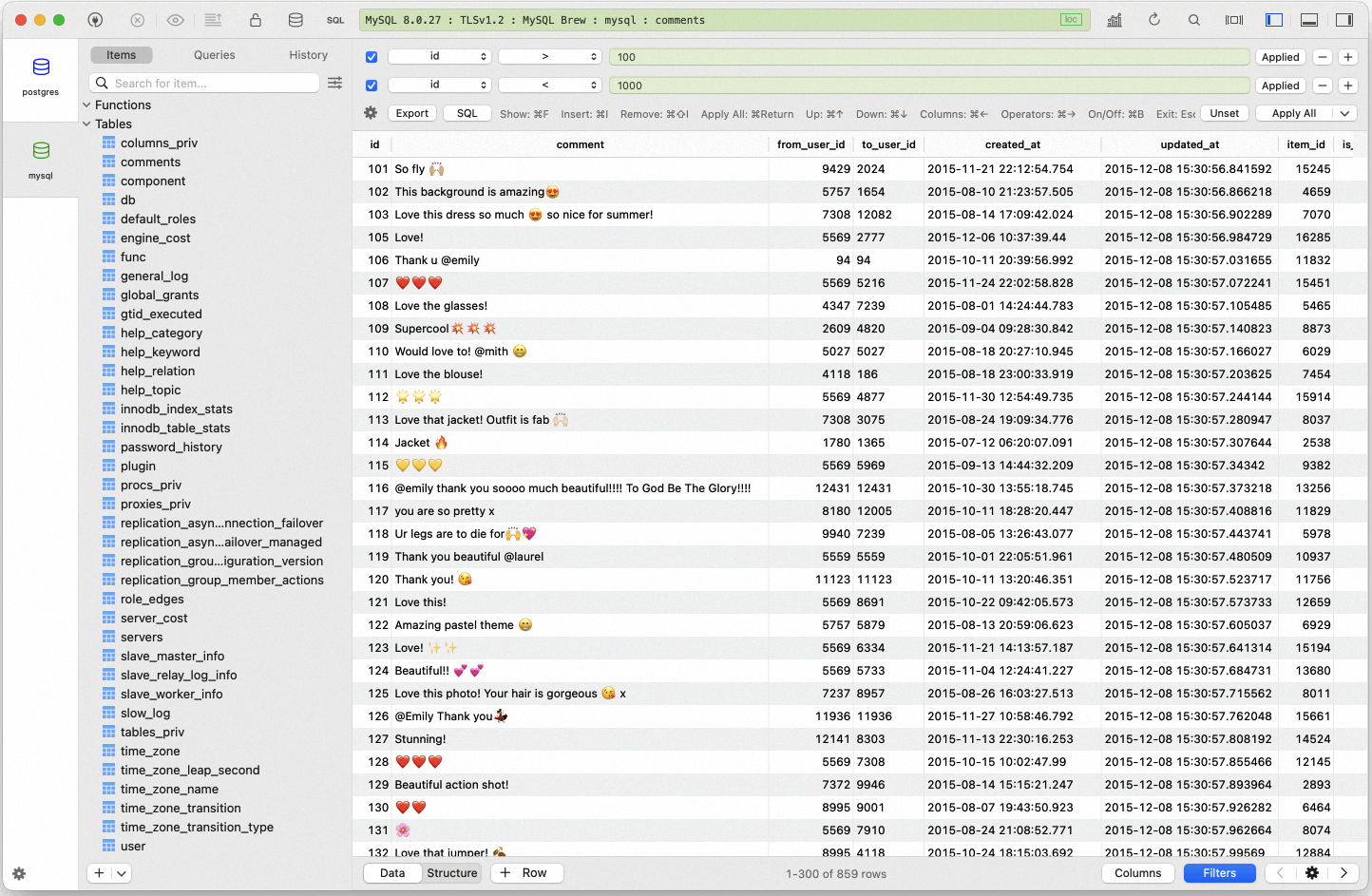The image size is (1372, 896).
Task: Expand Apply All dropdown arrow
Action: pyautogui.click(x=1344, y=113)
